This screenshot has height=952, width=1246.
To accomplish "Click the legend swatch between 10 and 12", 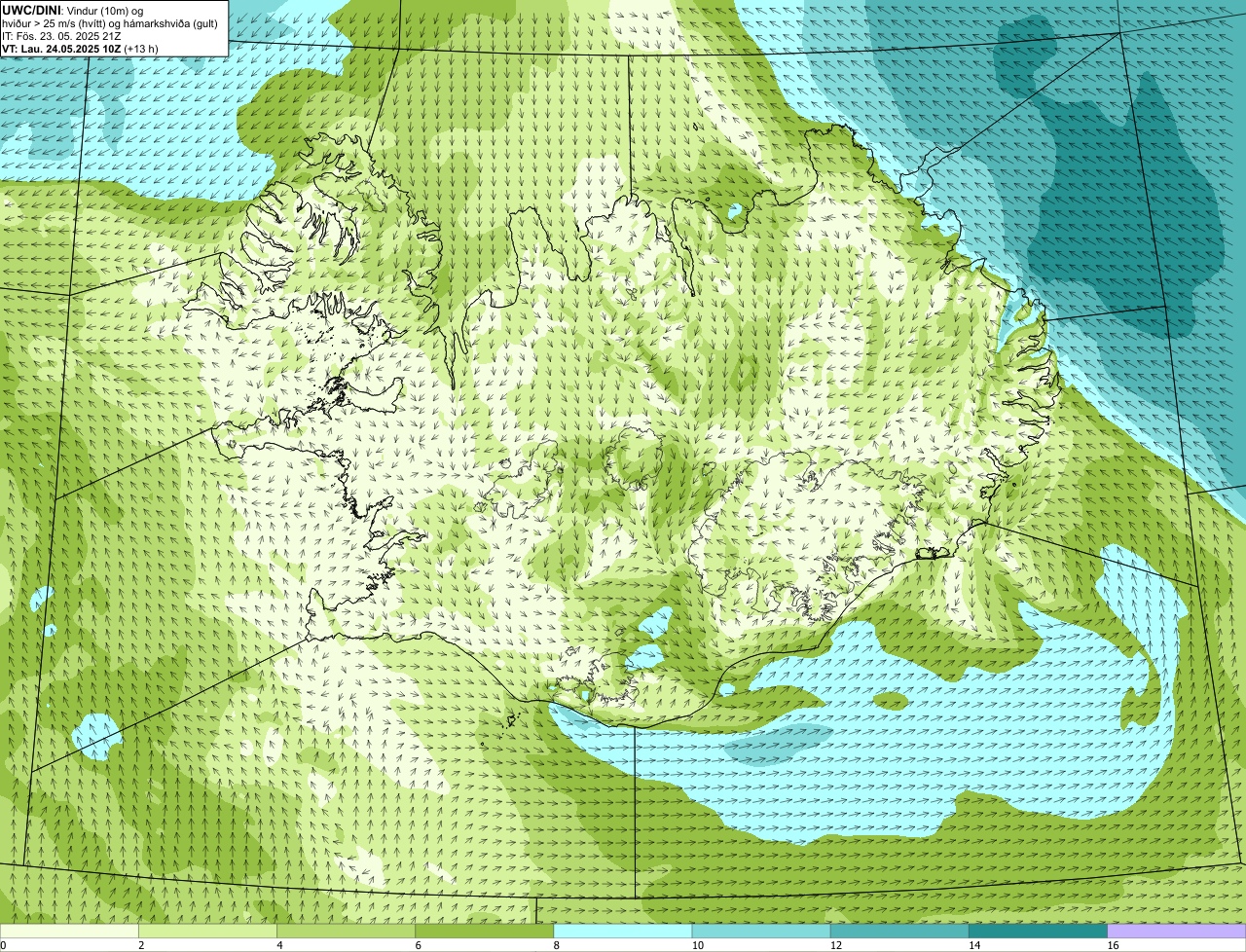I will [761, 931].
